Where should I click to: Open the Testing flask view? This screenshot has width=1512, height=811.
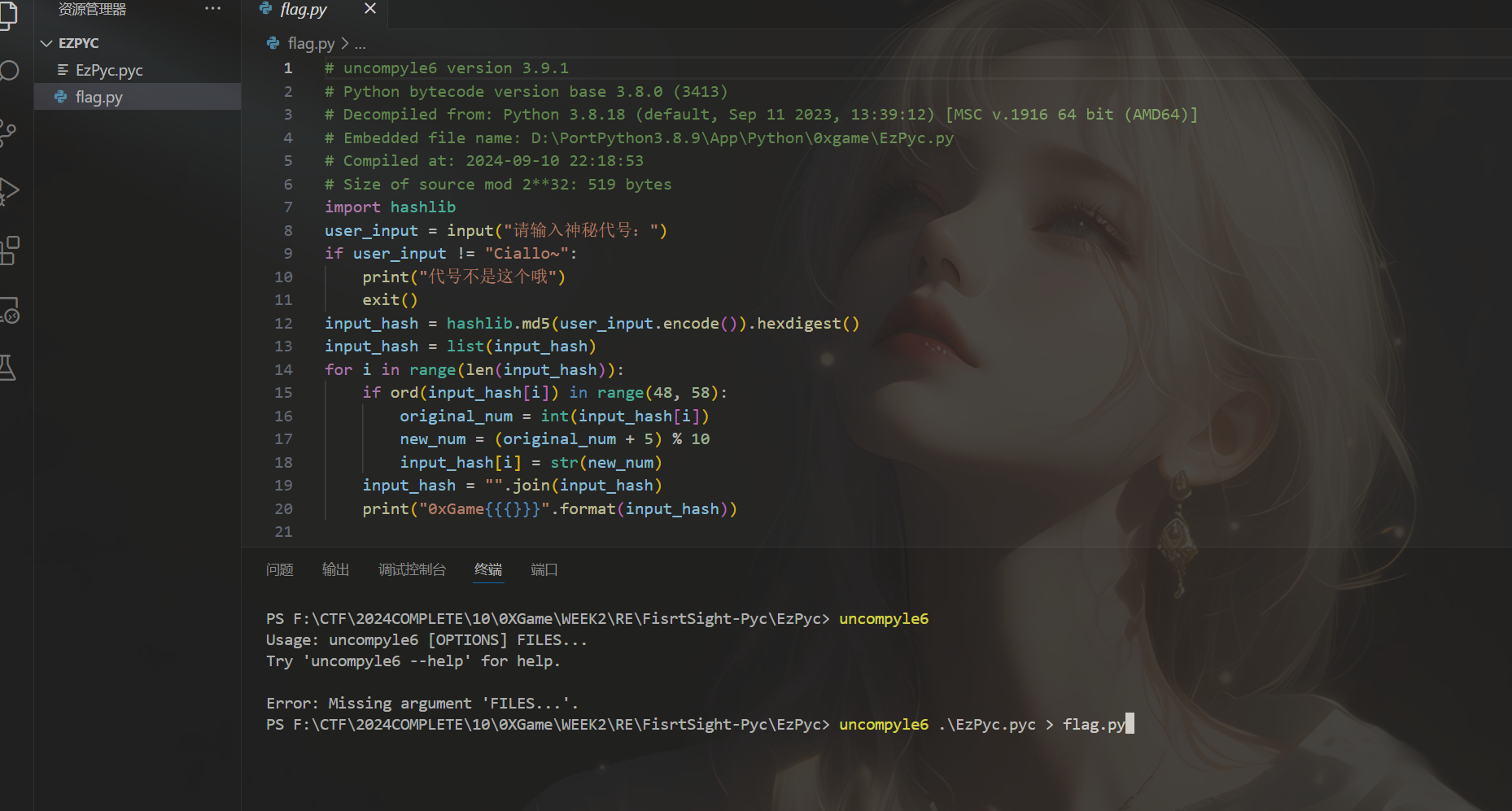coord(7,368)
